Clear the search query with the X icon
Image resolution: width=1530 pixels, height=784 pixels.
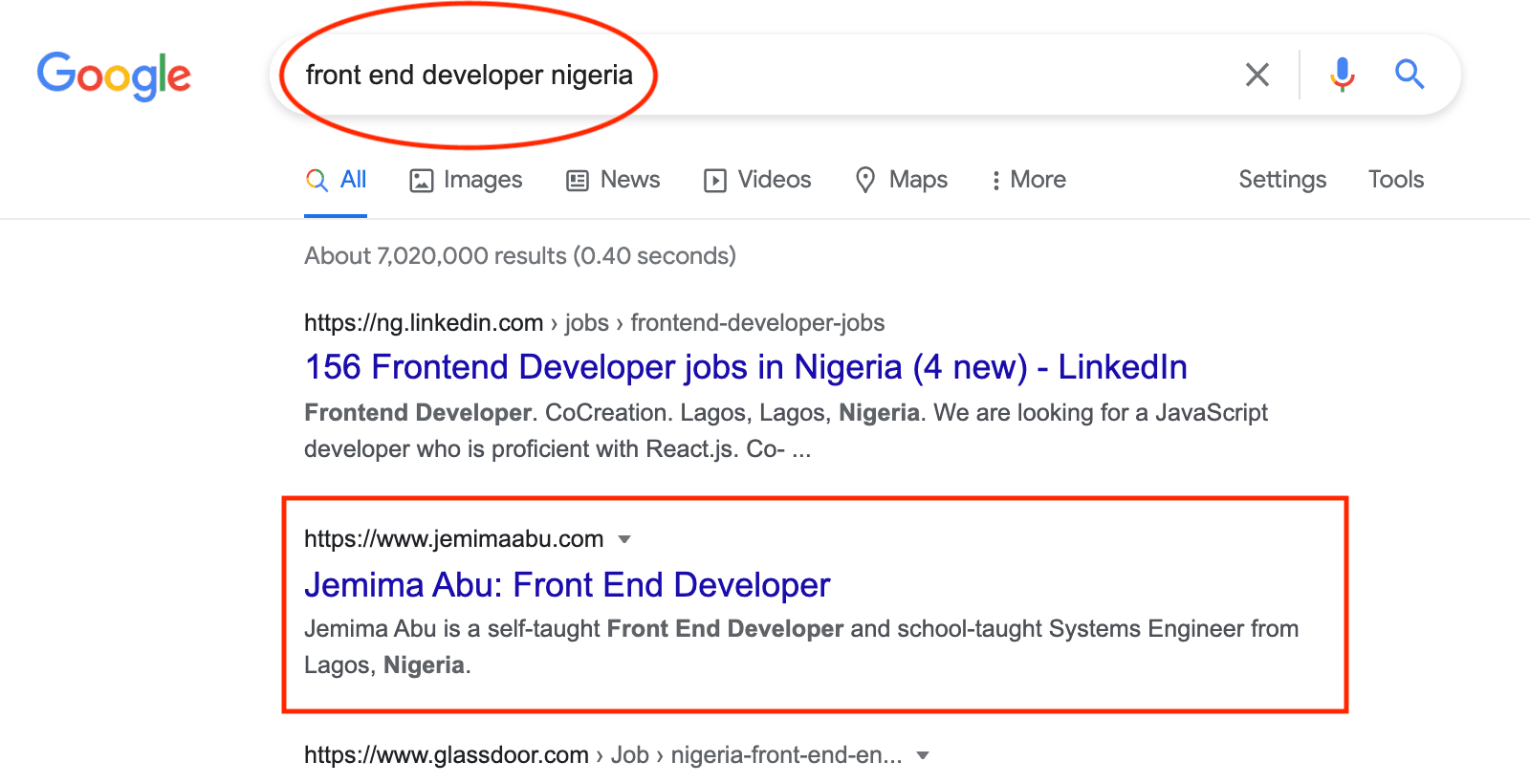1257,74
